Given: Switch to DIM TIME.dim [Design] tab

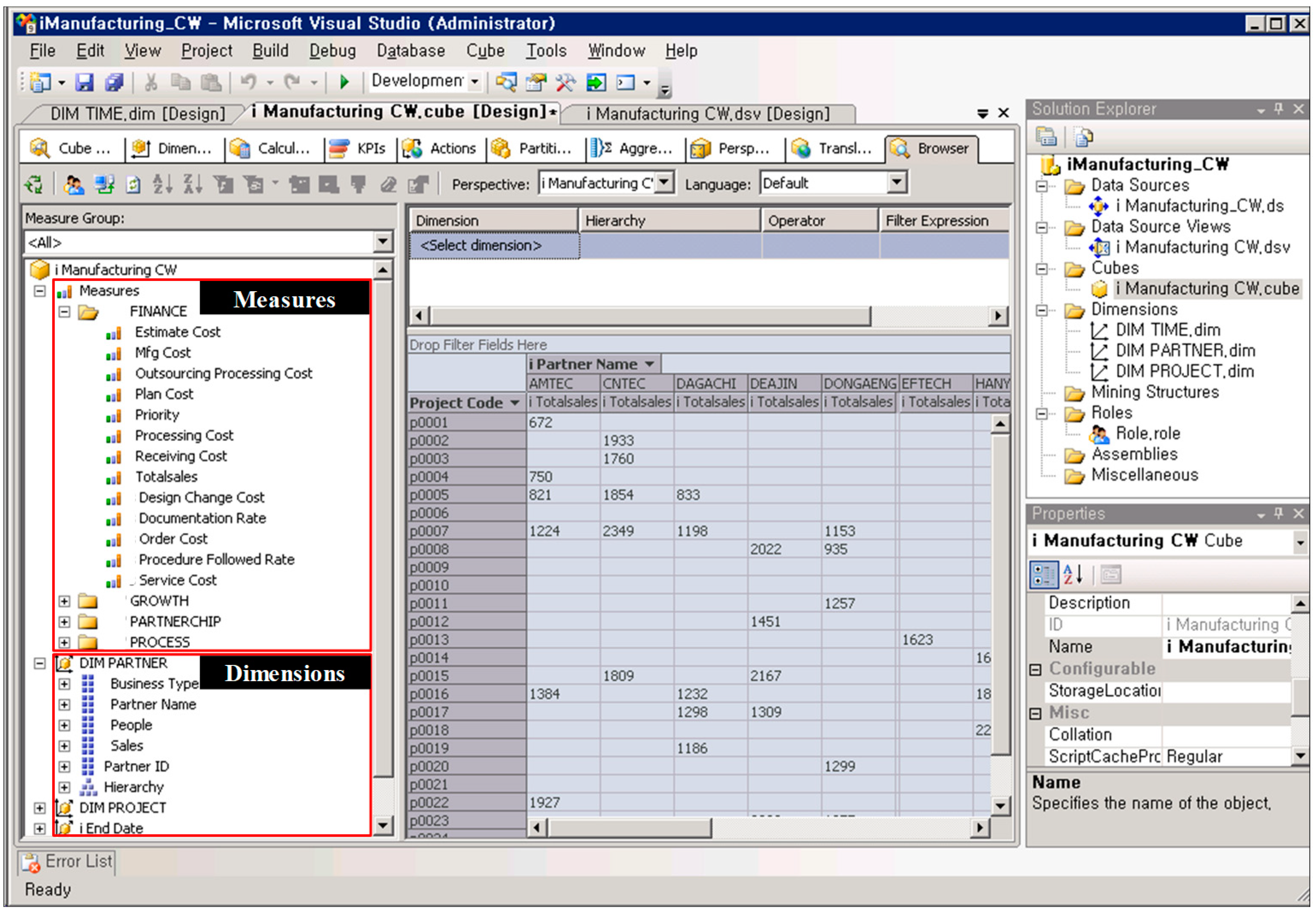Looking at the screenshot, I should pyautogui.click(x=137, y=114).
